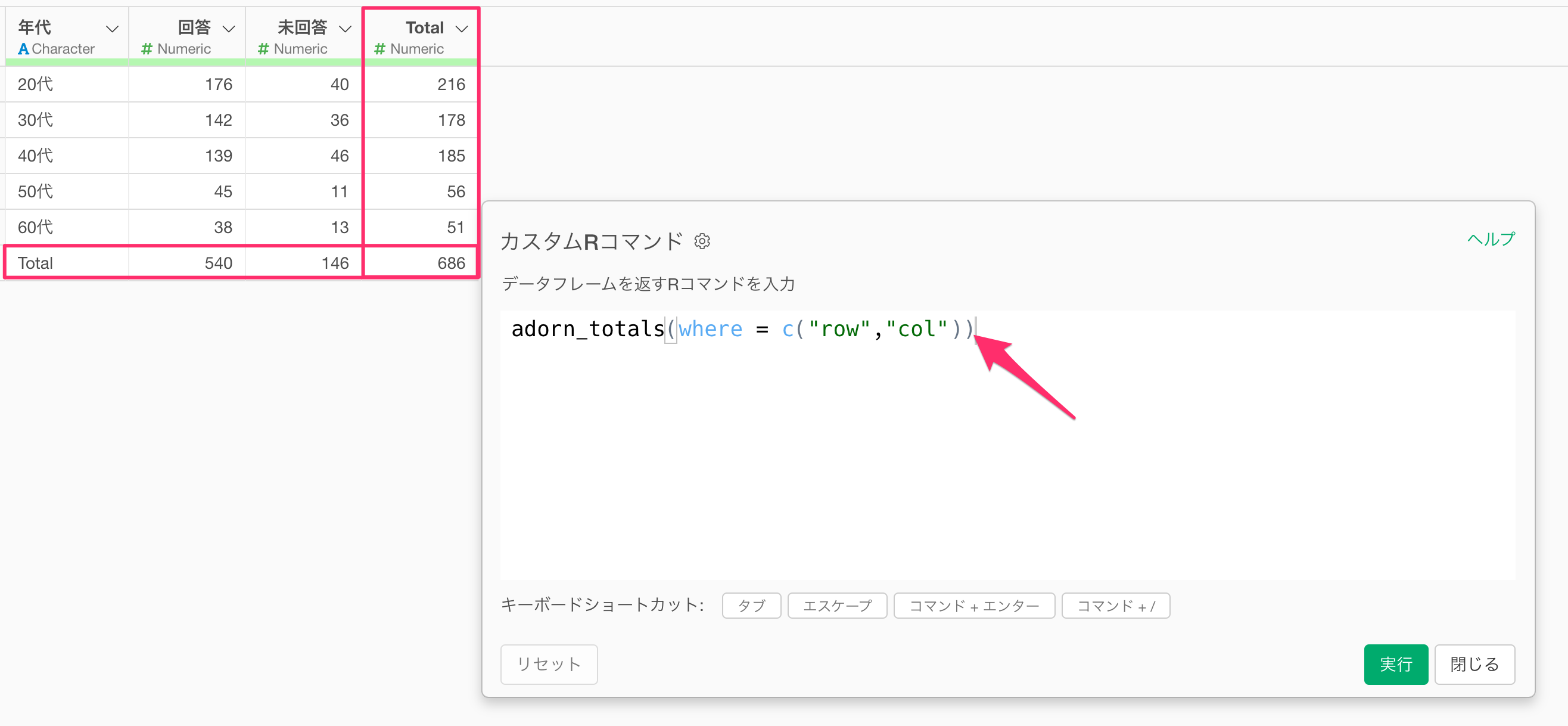
Task: Click the タブ shortcut key chip
Action: tap(751, 606)
